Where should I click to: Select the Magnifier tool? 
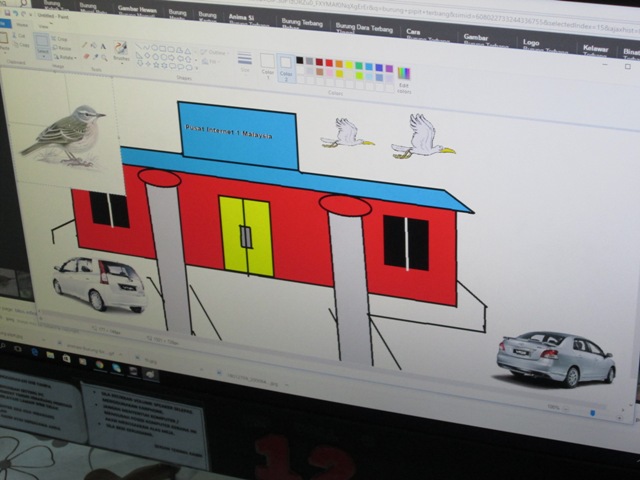[104, 58]
